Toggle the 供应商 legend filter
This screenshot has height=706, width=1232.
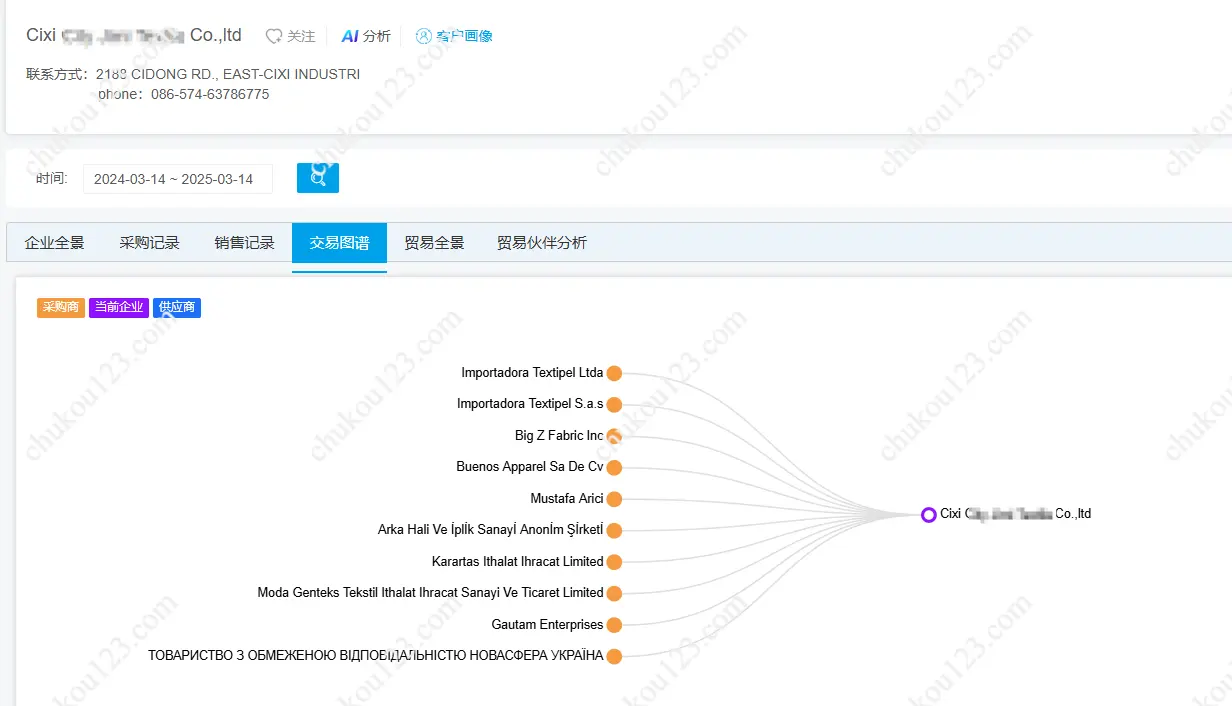[x=177, y=308]
